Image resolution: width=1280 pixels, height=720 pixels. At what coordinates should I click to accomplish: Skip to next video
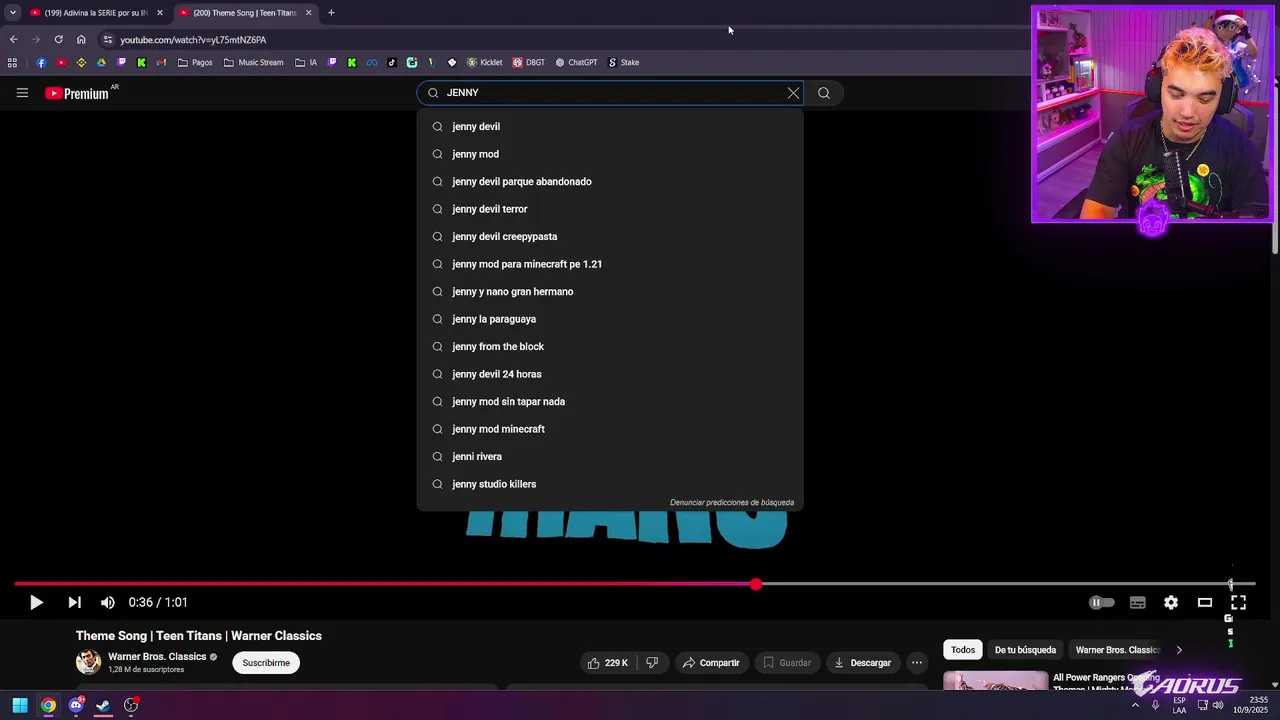tap(74, 602)
